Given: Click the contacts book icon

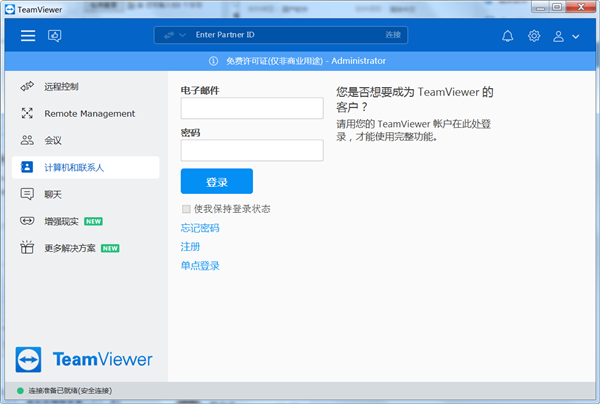Looking at the screenshot, I should 27,167.
